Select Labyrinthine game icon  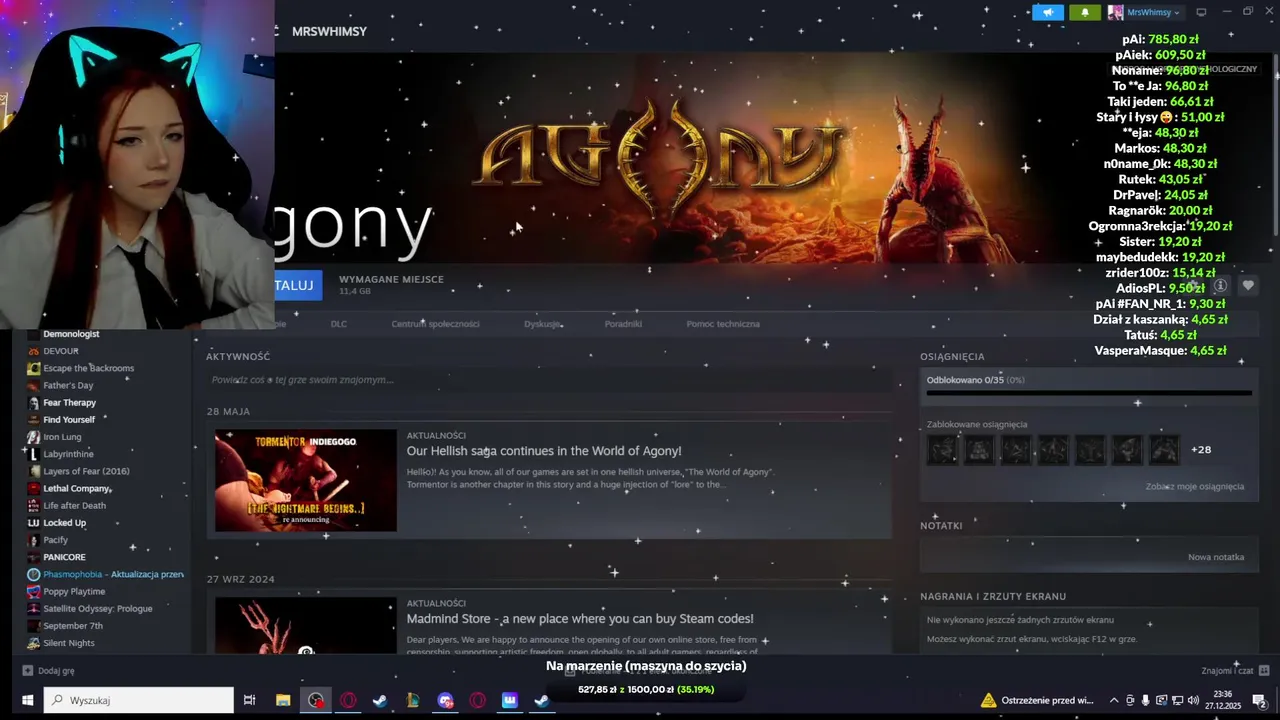(34, 454)
